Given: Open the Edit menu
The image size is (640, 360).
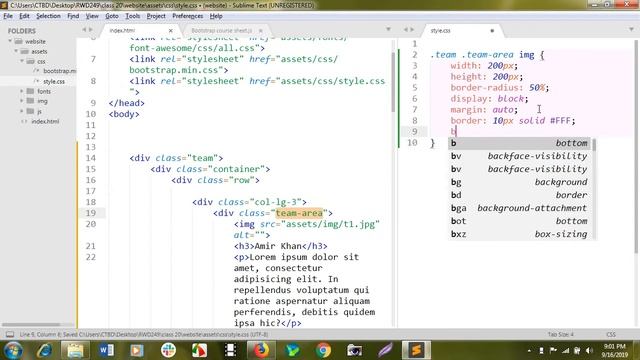Looking at the screenshot, I should coord(24,16).
